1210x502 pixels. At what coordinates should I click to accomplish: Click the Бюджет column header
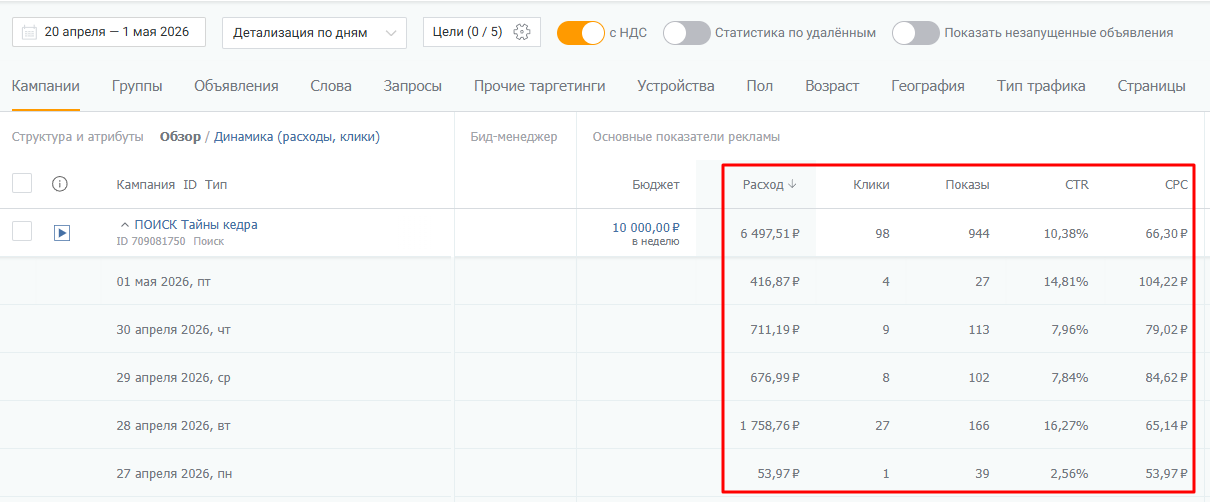(656, 184)
